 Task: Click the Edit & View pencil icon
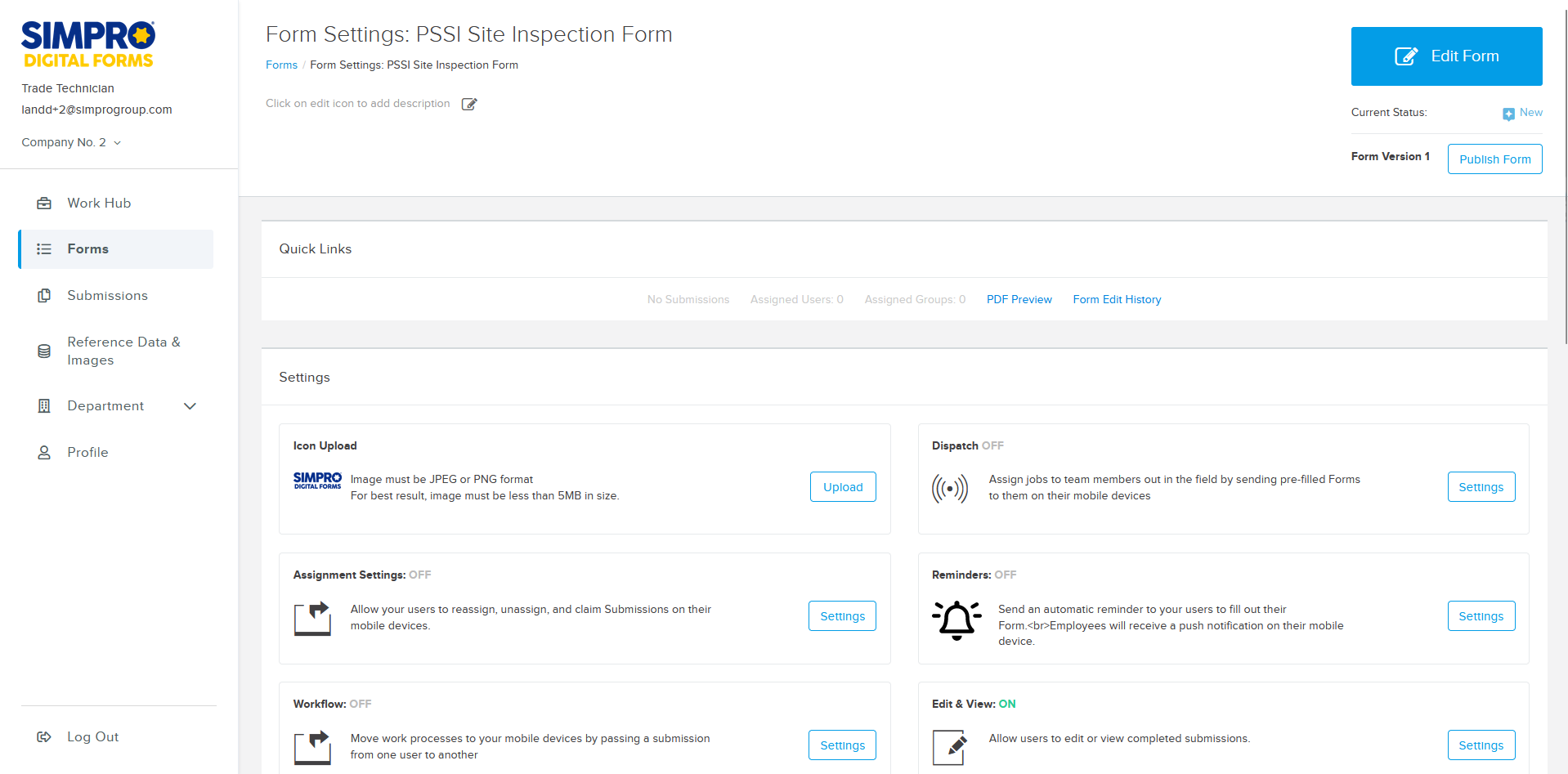pos(948,747)
